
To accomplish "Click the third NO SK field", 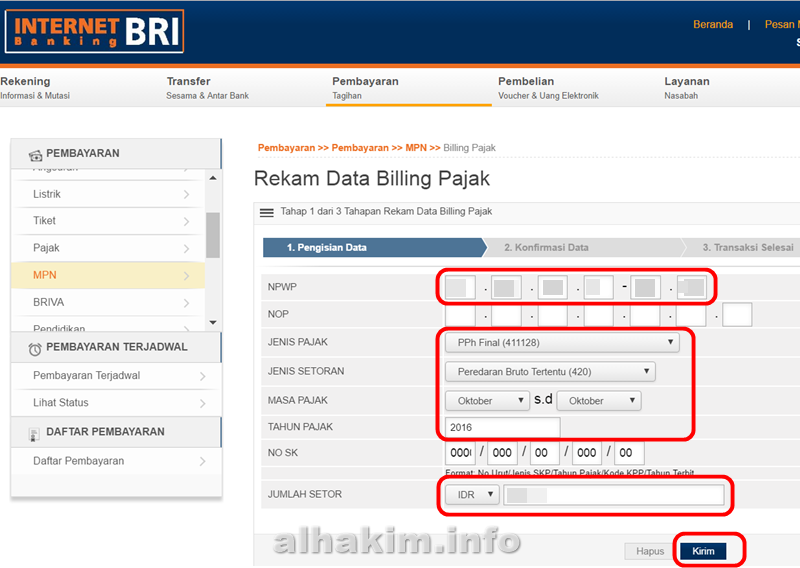I will [545, 453].
